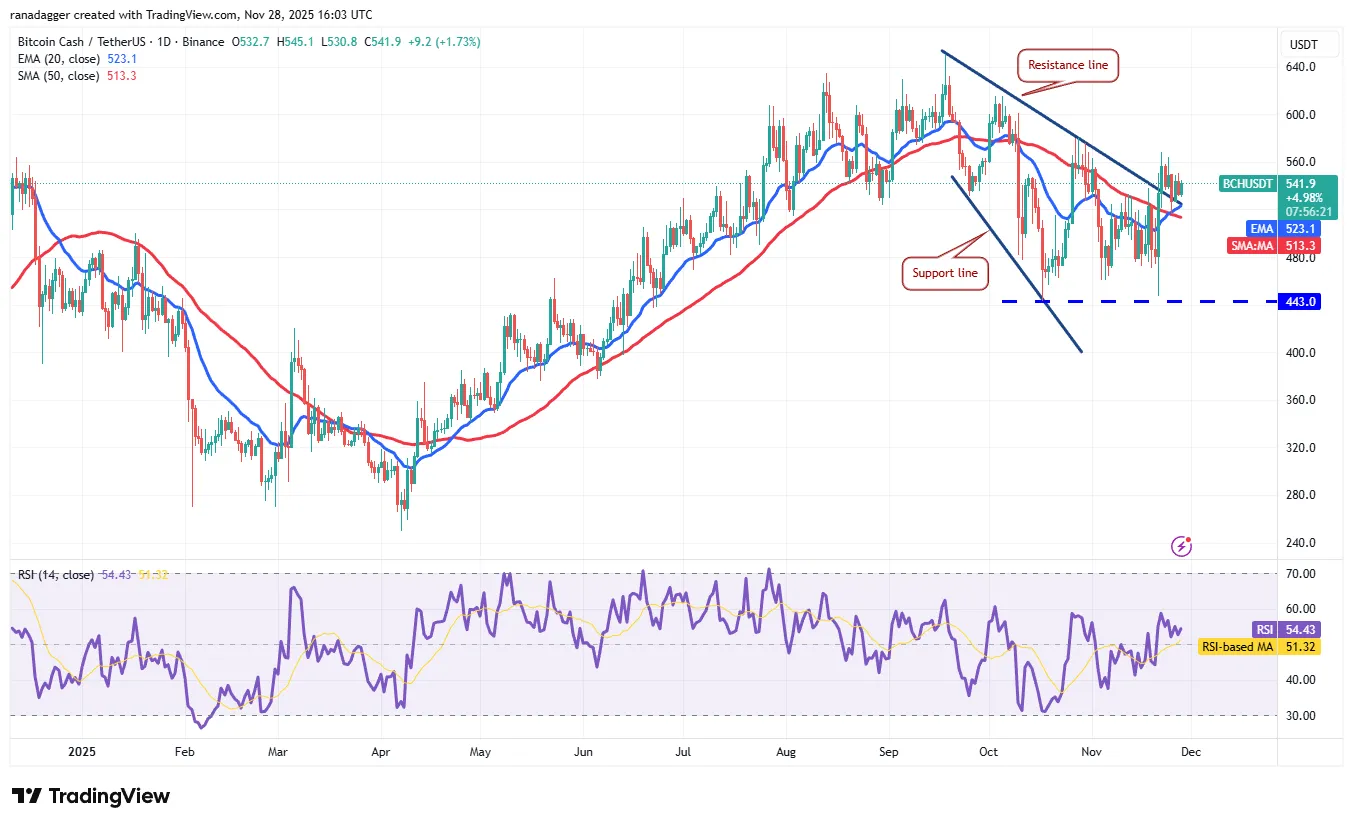Select the EMA (20, close) indicator legend
Viewport: 1353px width, 826px height.
pyautogui.click(x=60, y=59)
